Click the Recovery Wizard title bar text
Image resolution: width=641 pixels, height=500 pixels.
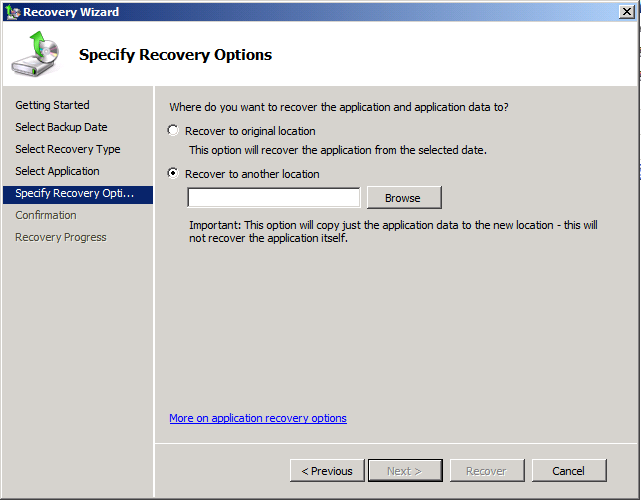pyautogui.click(x=71, y=12)
